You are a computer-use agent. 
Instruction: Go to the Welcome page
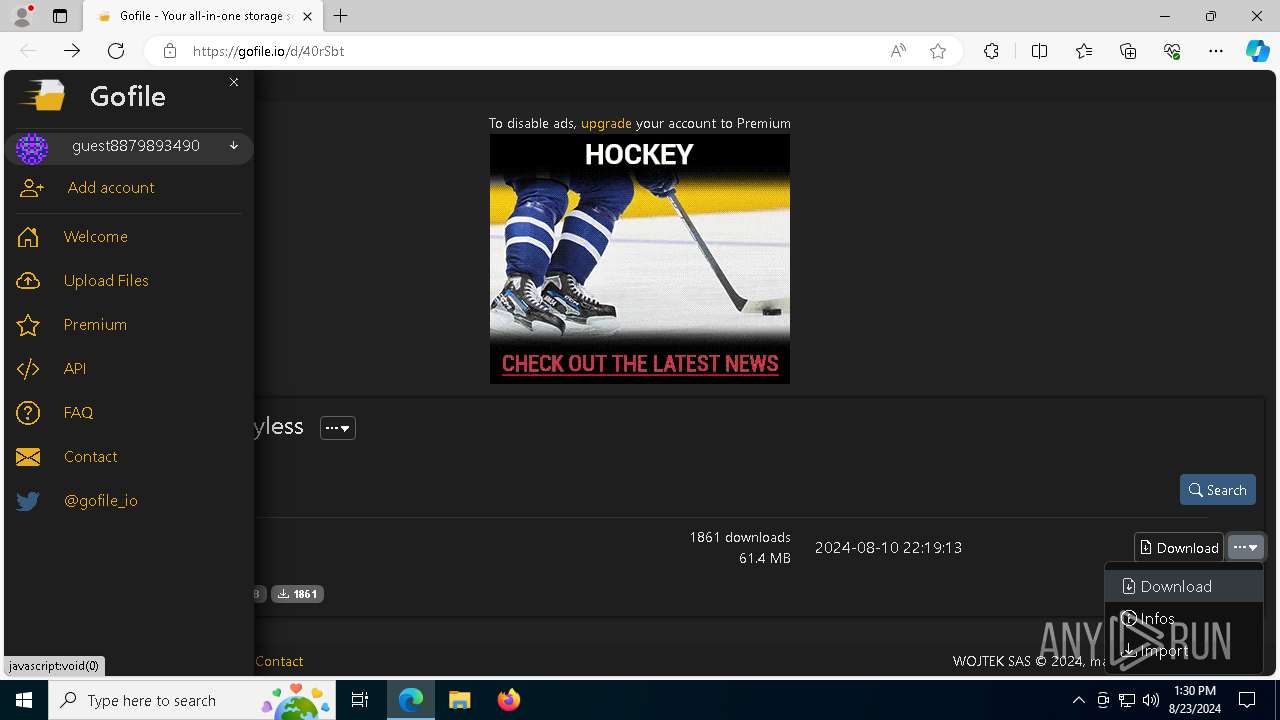click(96, 237)
